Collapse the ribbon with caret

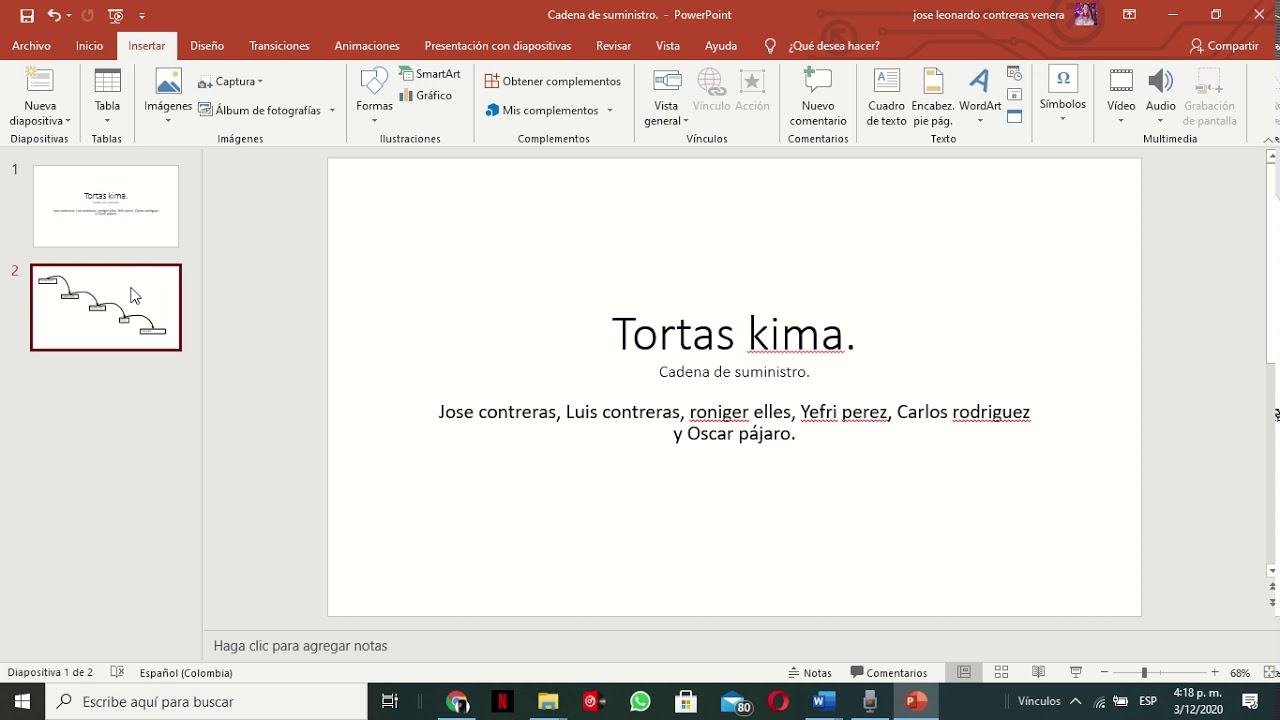tap(1270, 140)
